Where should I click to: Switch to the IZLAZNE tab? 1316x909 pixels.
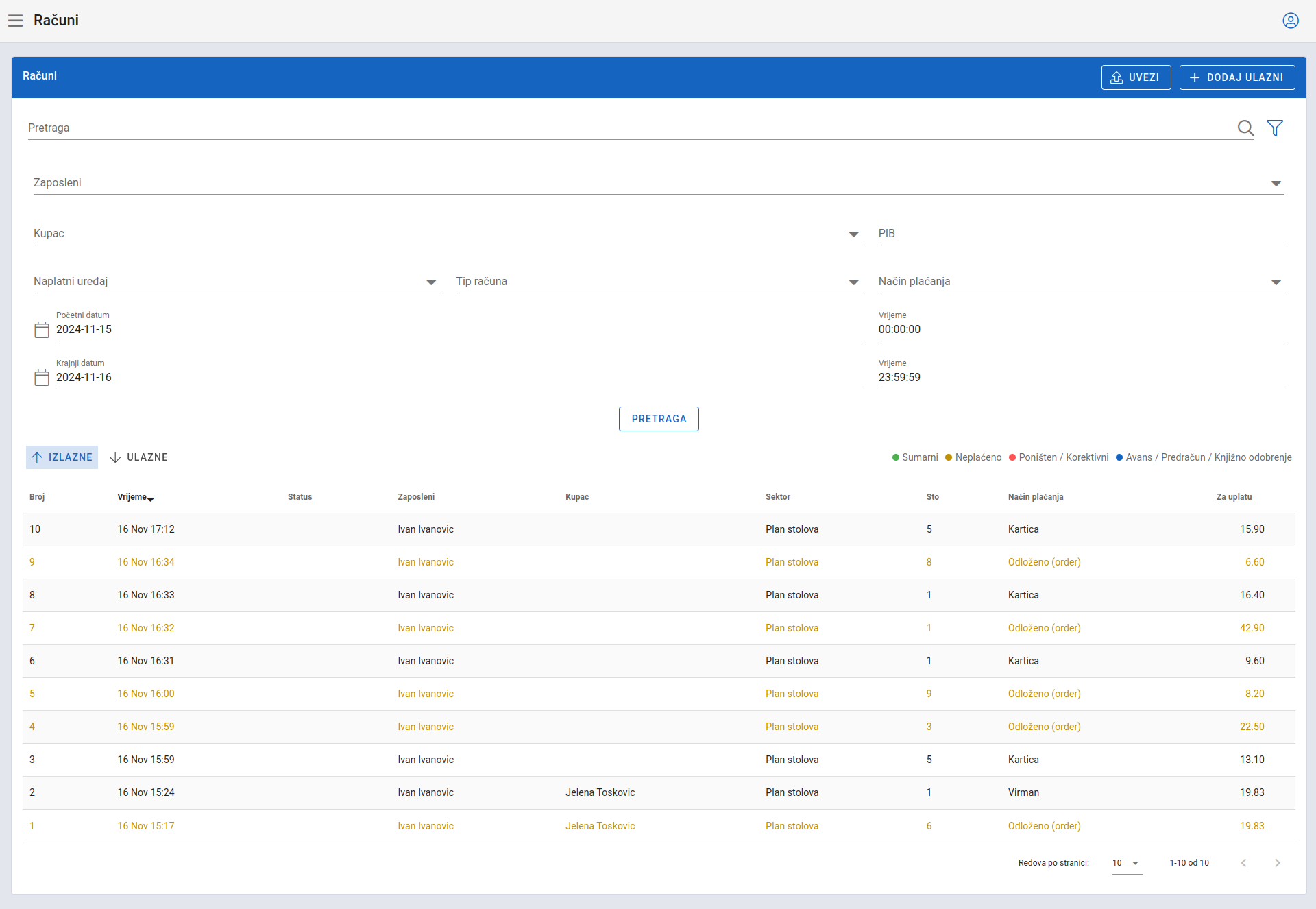point(62,457)
